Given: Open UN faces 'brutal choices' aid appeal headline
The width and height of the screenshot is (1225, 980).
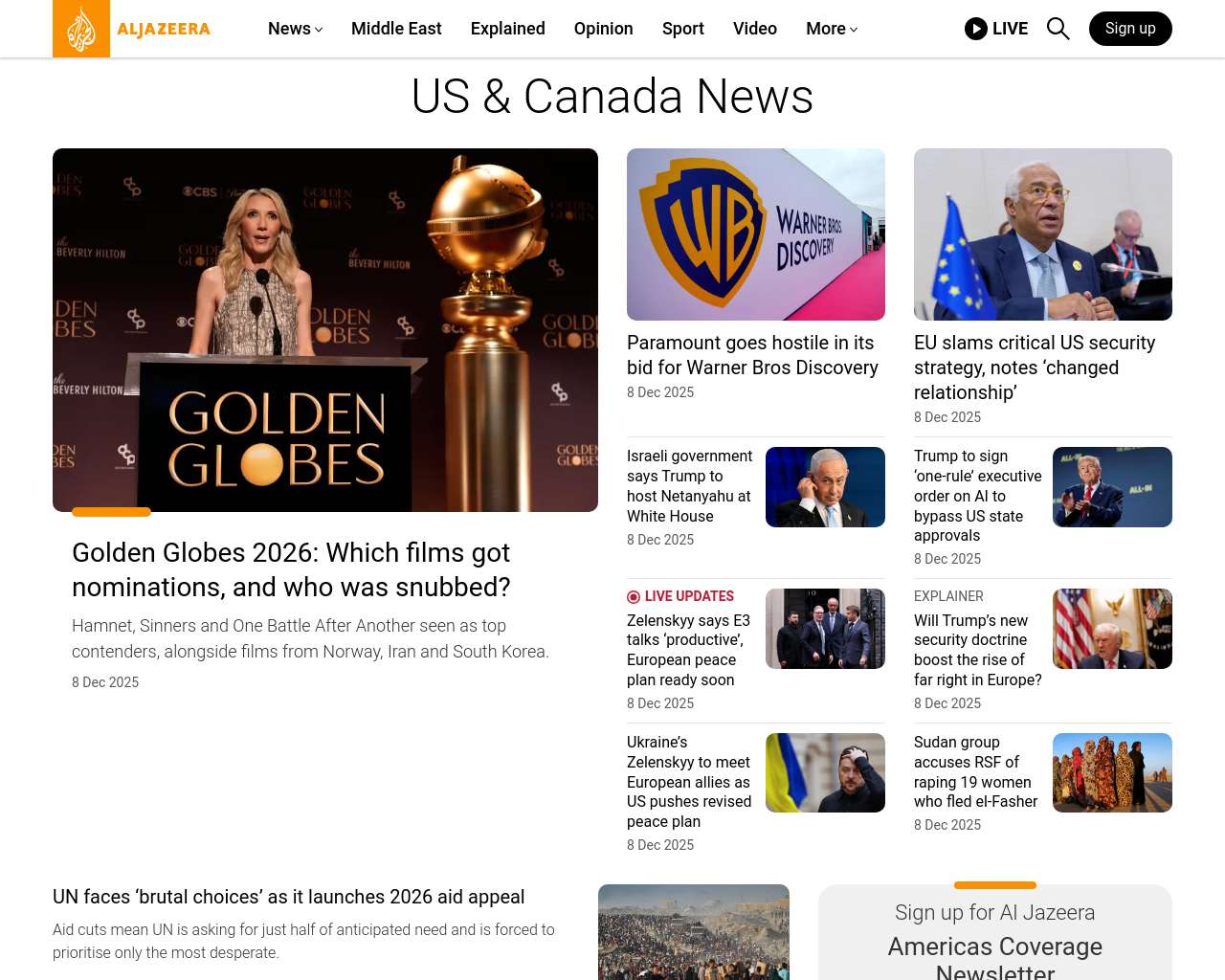Looking at the screenshot, I should pyautogui.click(x=288, y=897).
